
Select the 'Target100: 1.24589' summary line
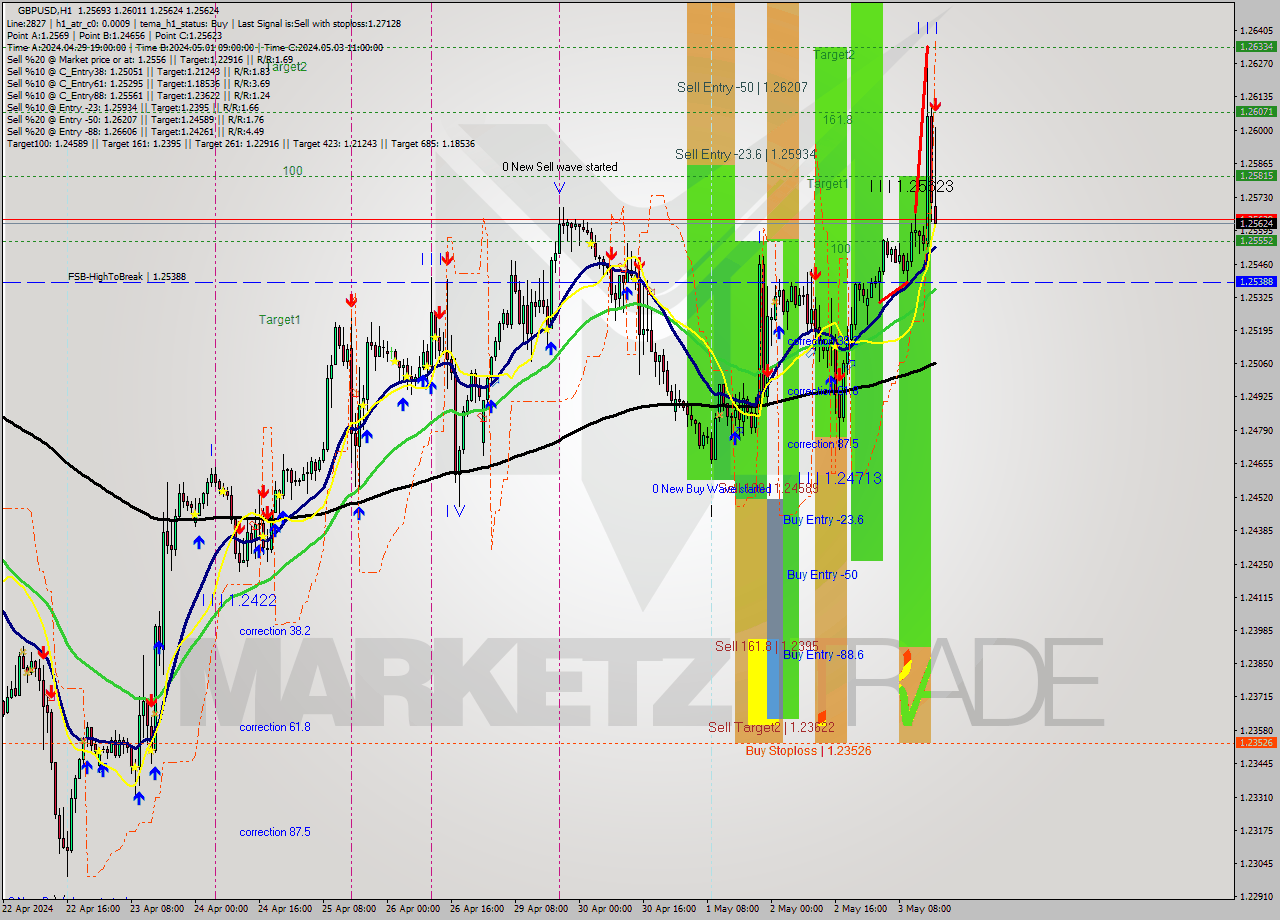click(240, 143)
